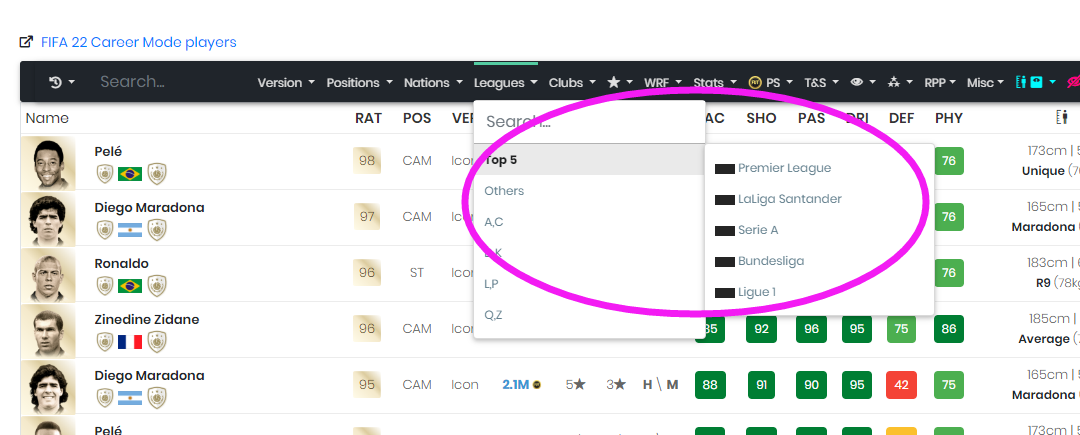Click Argentina flag in Maradona 95 row
Screen dimensions: 1080x435
click(129, 397)
